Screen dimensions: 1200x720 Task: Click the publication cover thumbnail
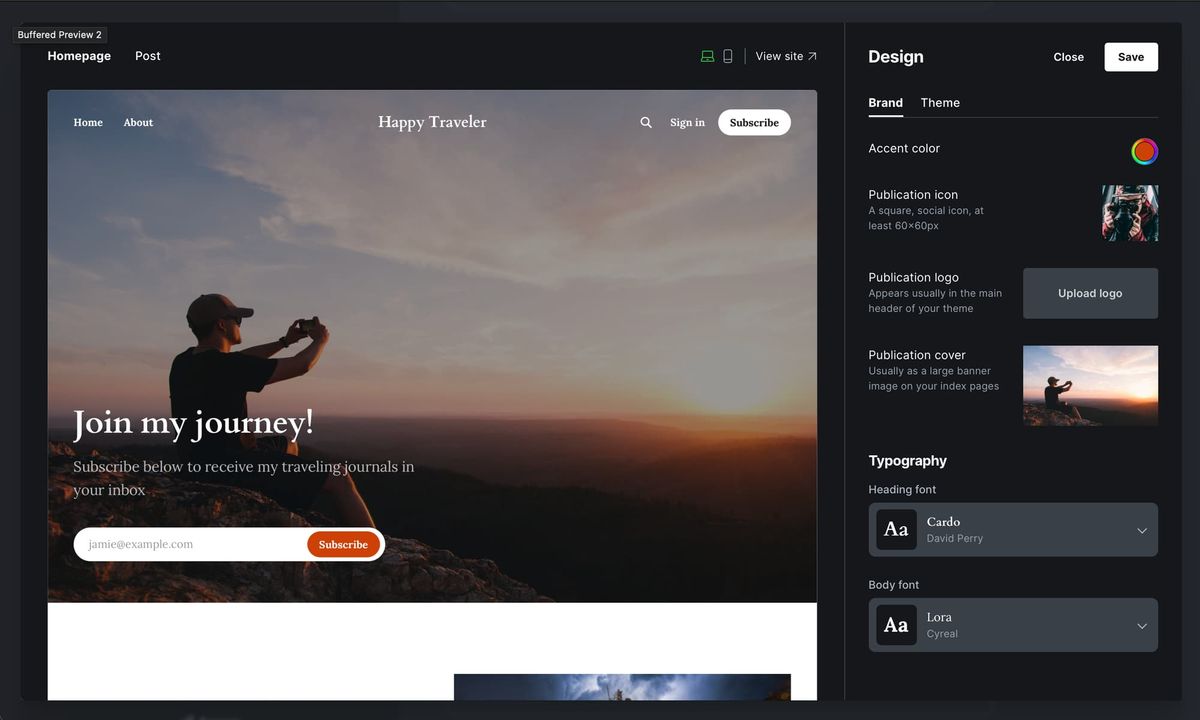click(x=1090, y=385)
